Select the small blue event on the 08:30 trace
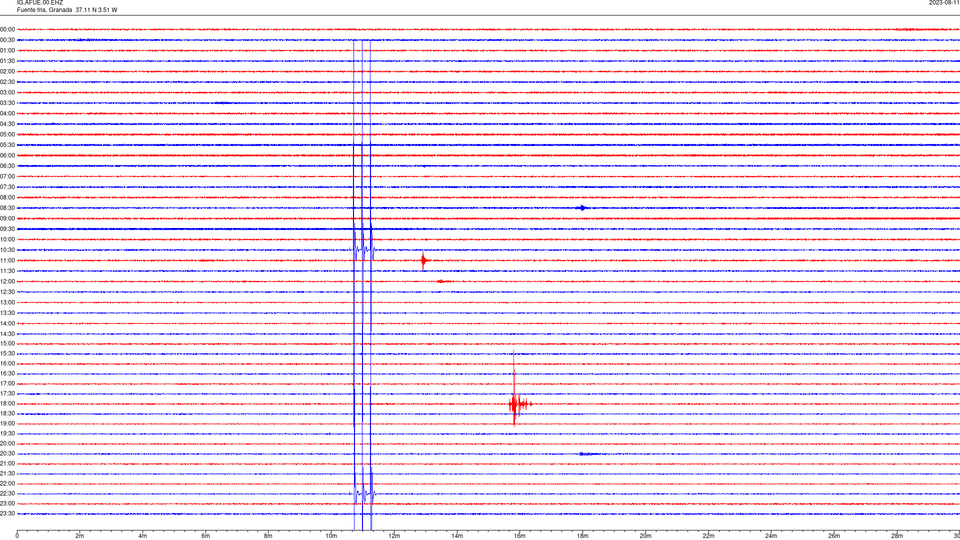960x540 pixels. [x=582, y=208]
